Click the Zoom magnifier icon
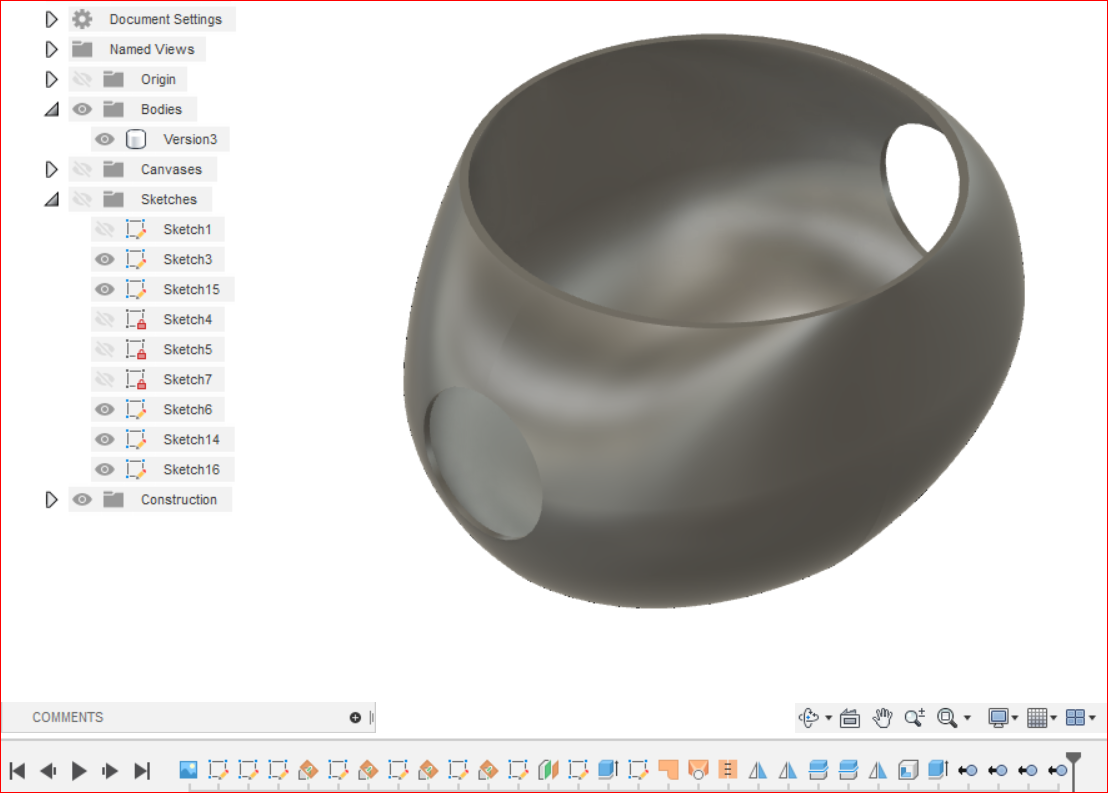Screen dimensions: 1108x793 click(913, 717)
